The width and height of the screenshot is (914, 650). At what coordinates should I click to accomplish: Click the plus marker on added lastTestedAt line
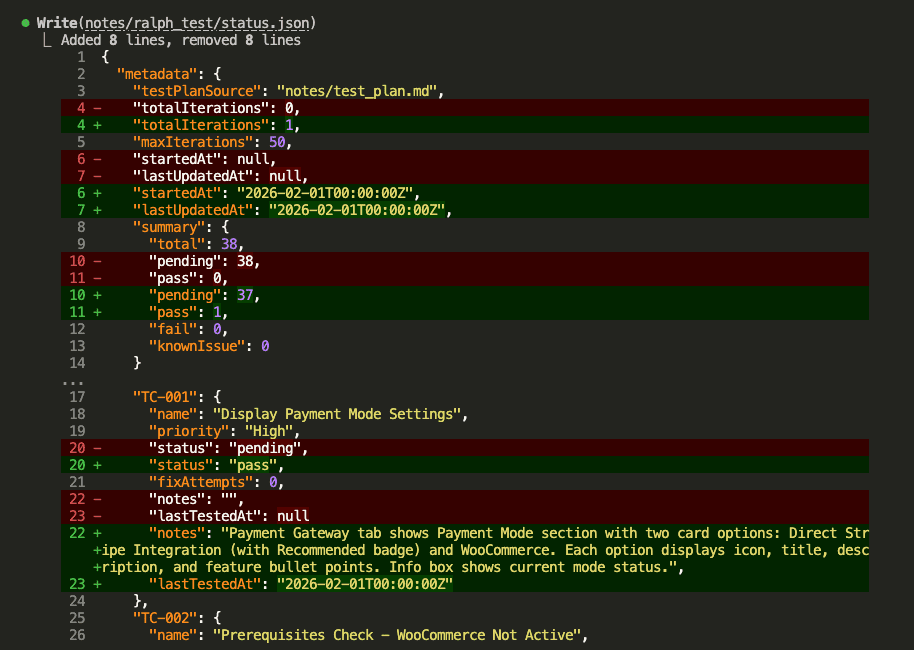(97, 583)
